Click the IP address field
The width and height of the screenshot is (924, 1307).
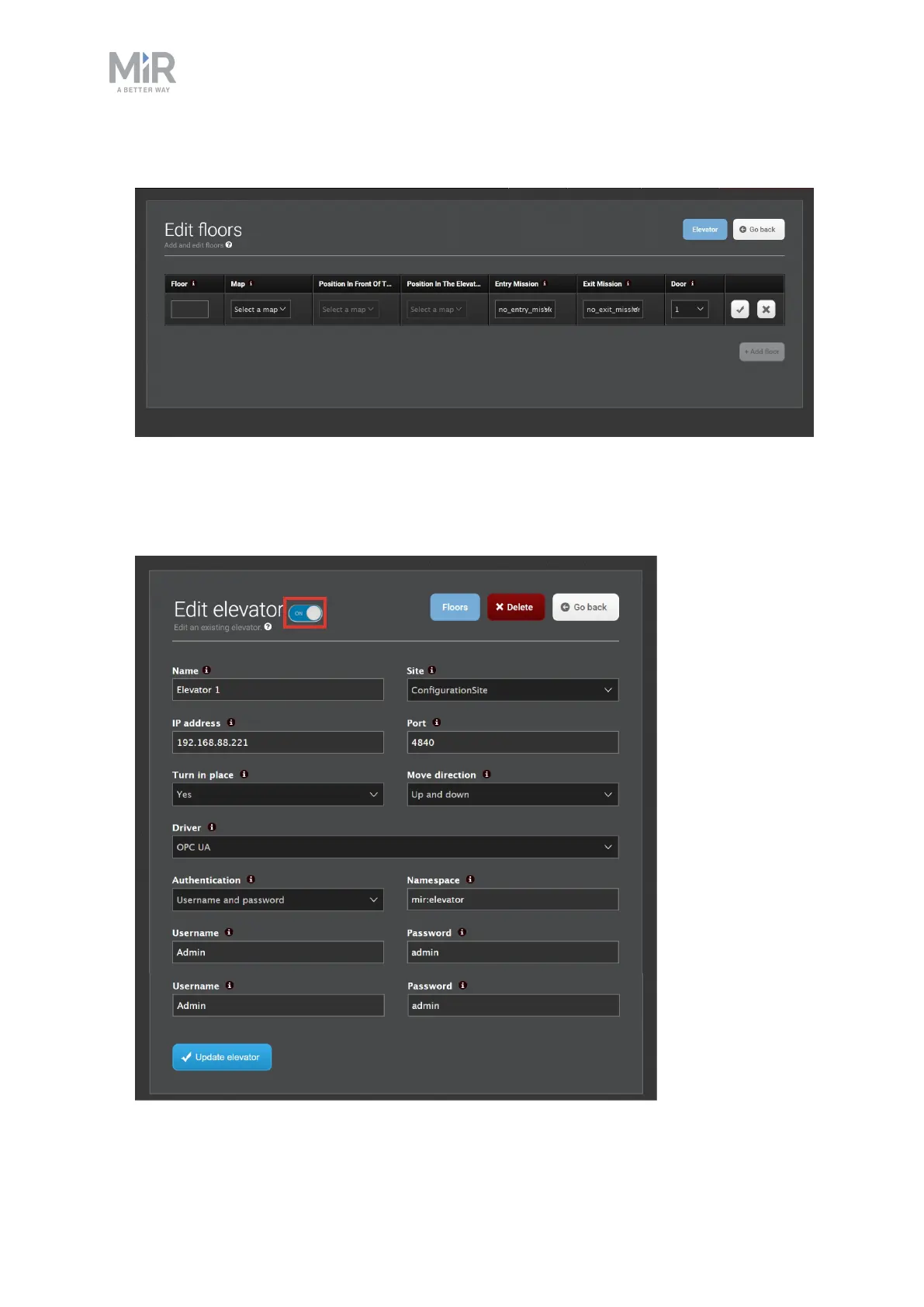(278, 742)
